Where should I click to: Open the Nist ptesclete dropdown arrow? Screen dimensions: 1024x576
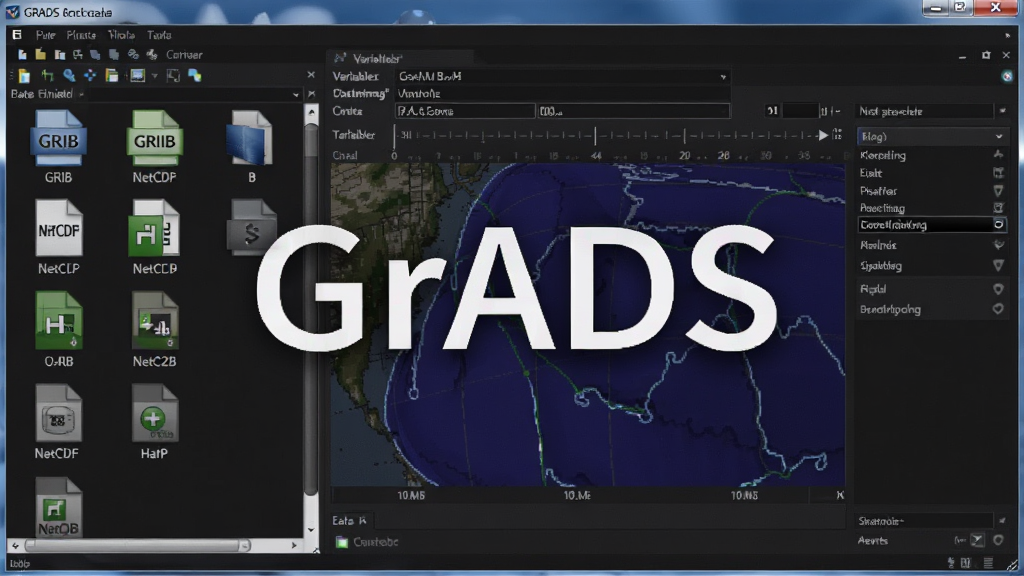coord(1002,112)
